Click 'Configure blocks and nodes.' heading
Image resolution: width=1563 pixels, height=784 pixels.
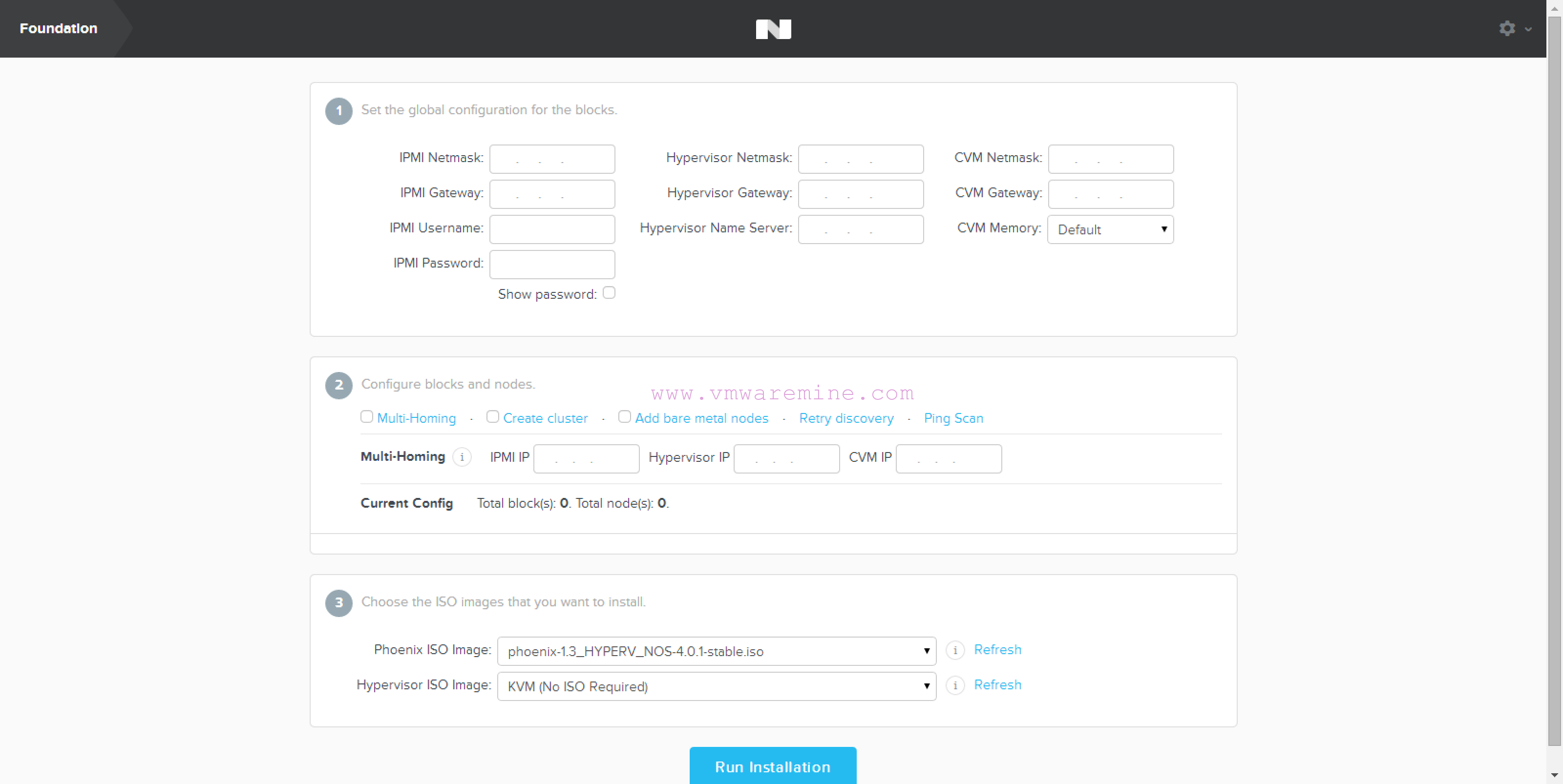pyautogui.click(x=448, y=384)
